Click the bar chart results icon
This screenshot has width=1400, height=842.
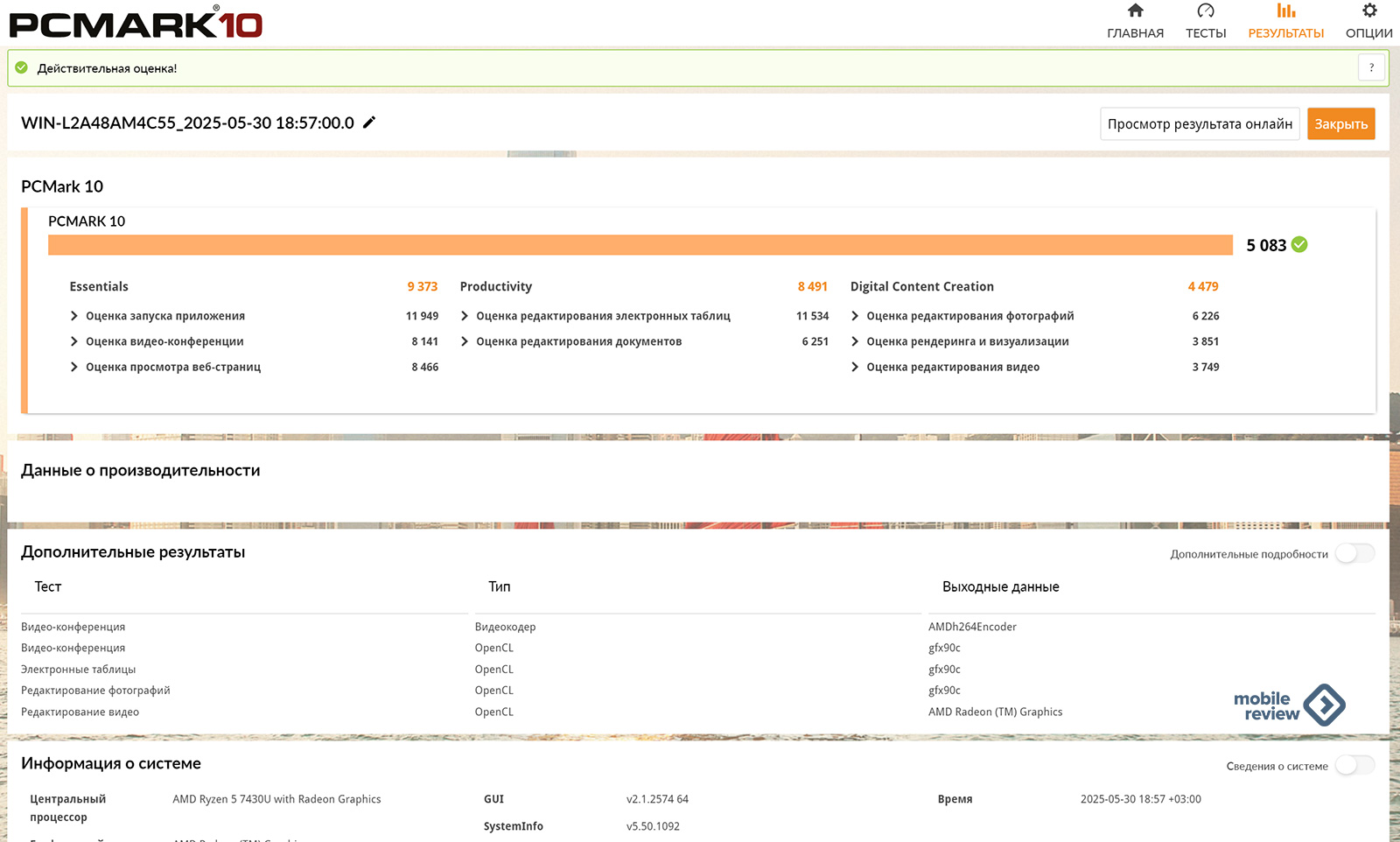1285,11
